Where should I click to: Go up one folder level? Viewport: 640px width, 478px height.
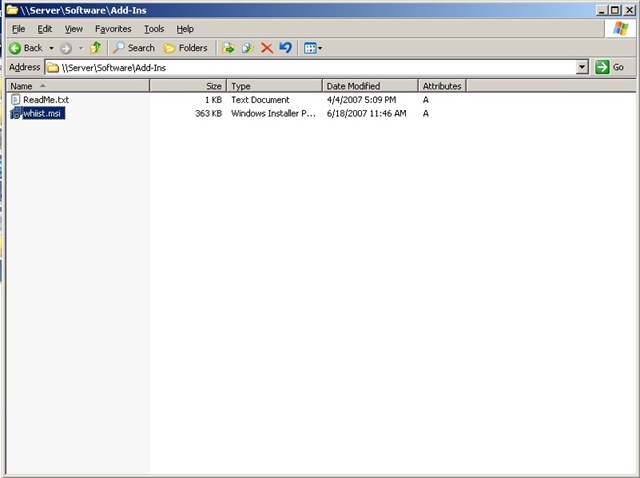click(96, 48)
